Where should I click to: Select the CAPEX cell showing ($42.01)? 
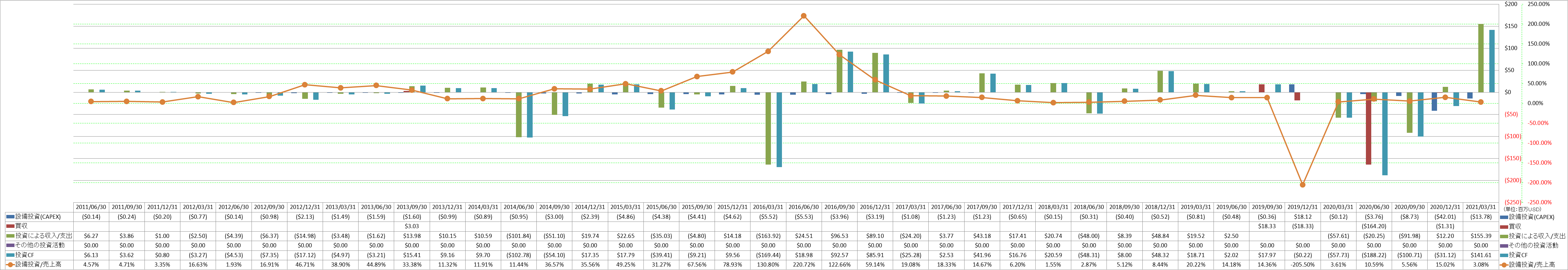click(x=1445, y=217)
